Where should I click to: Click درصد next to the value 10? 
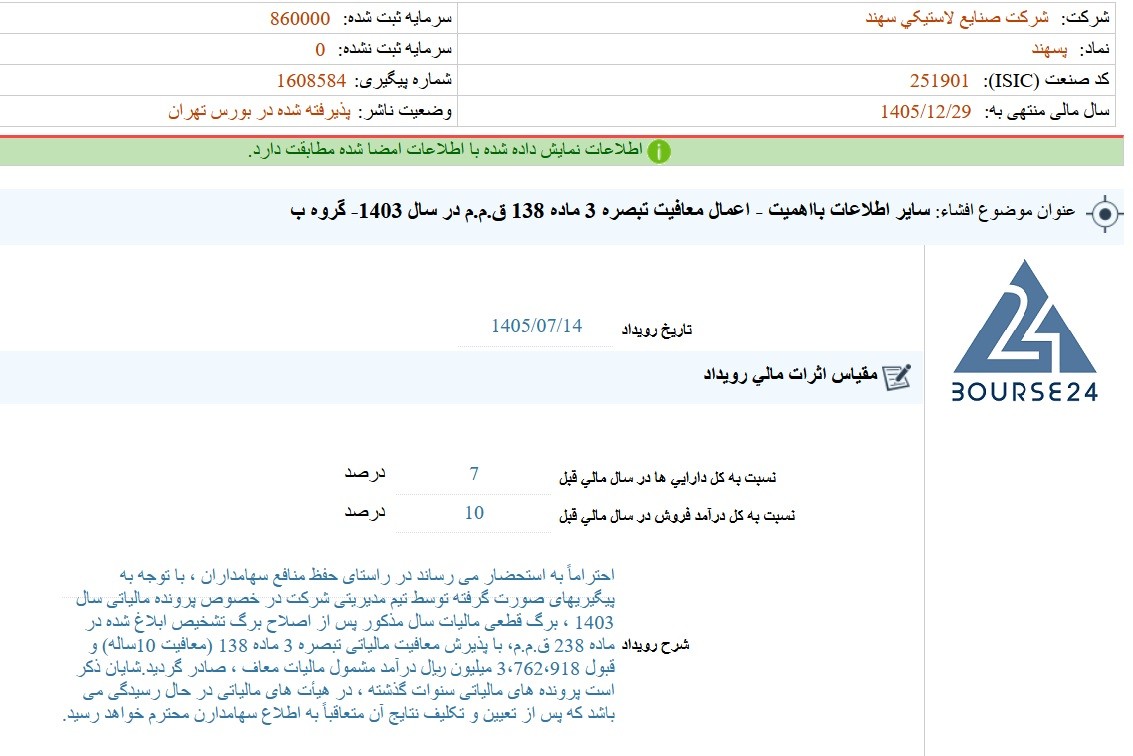365,512
